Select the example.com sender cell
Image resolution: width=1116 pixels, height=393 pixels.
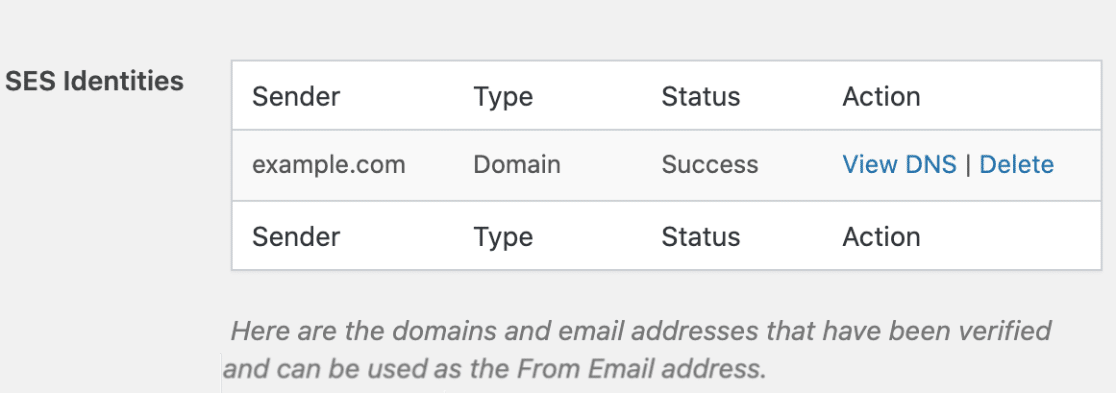click(x=328, y=165)
